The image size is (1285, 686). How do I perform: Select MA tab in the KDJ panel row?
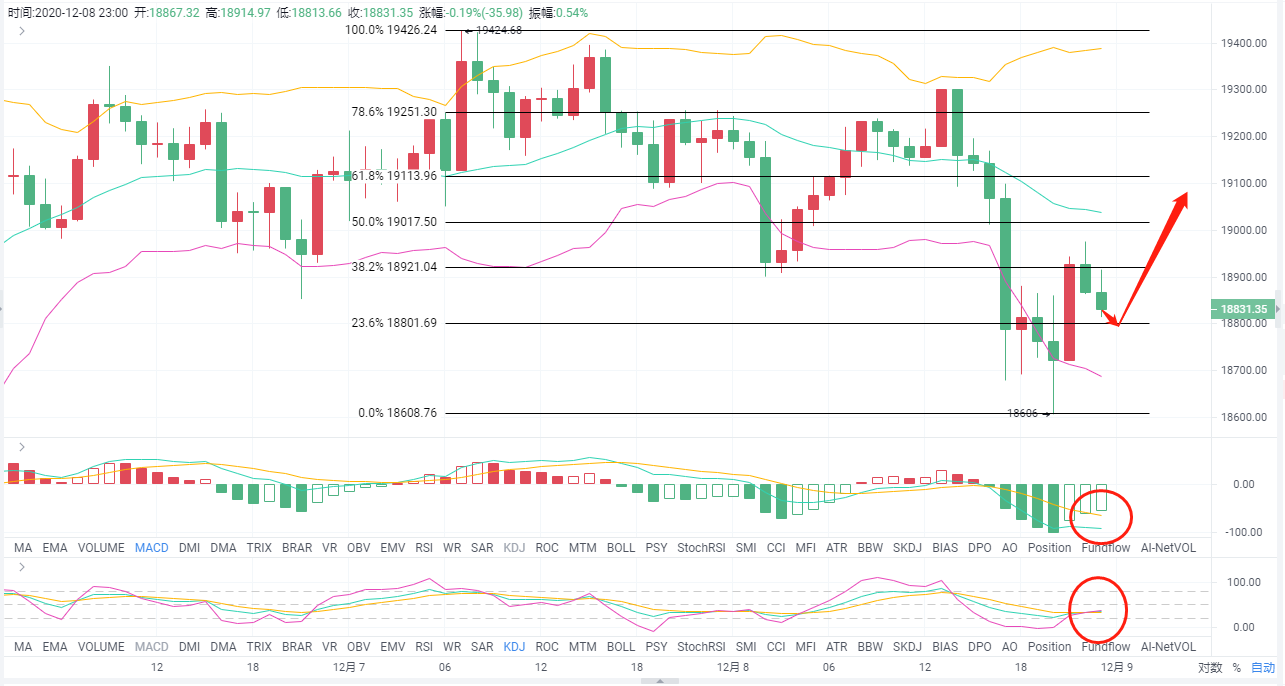pyautogui.click(x=24, y=647)
